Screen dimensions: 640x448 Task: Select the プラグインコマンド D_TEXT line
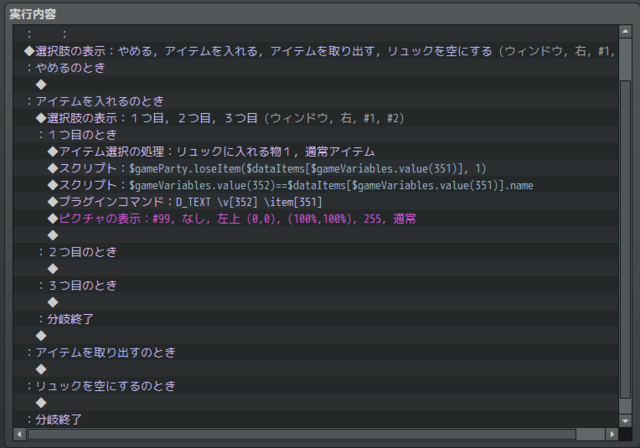[316, 202]
